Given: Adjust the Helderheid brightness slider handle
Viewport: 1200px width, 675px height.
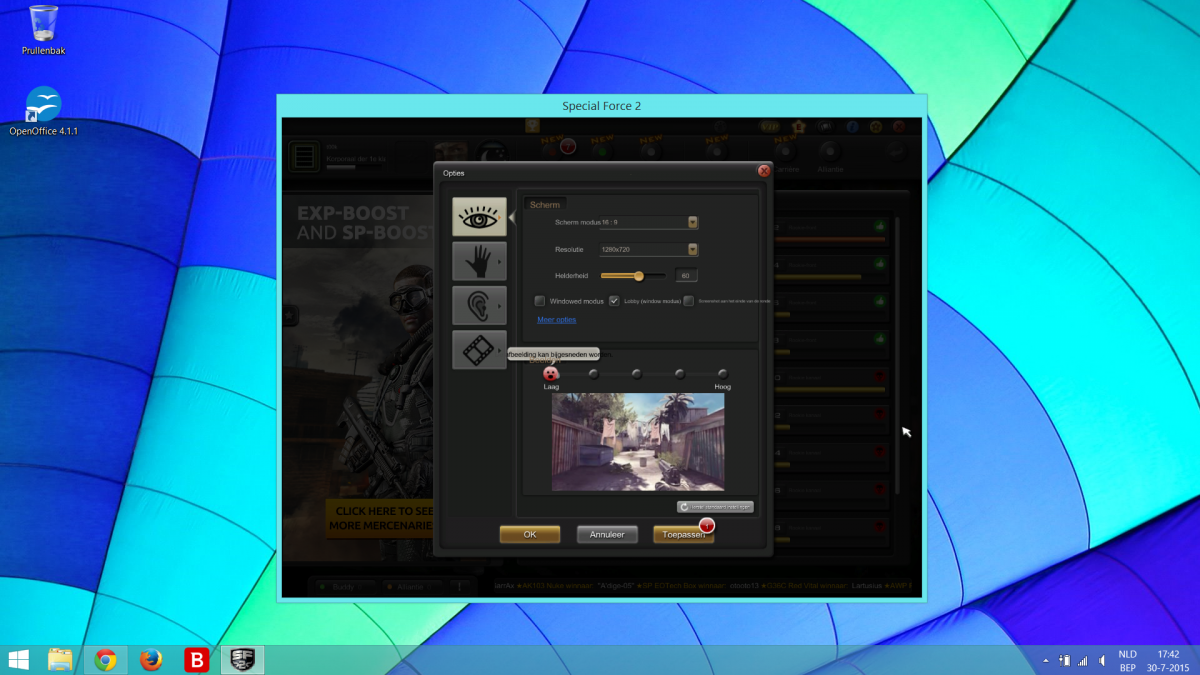Looking at the screenshot, I should pos(639,275).
